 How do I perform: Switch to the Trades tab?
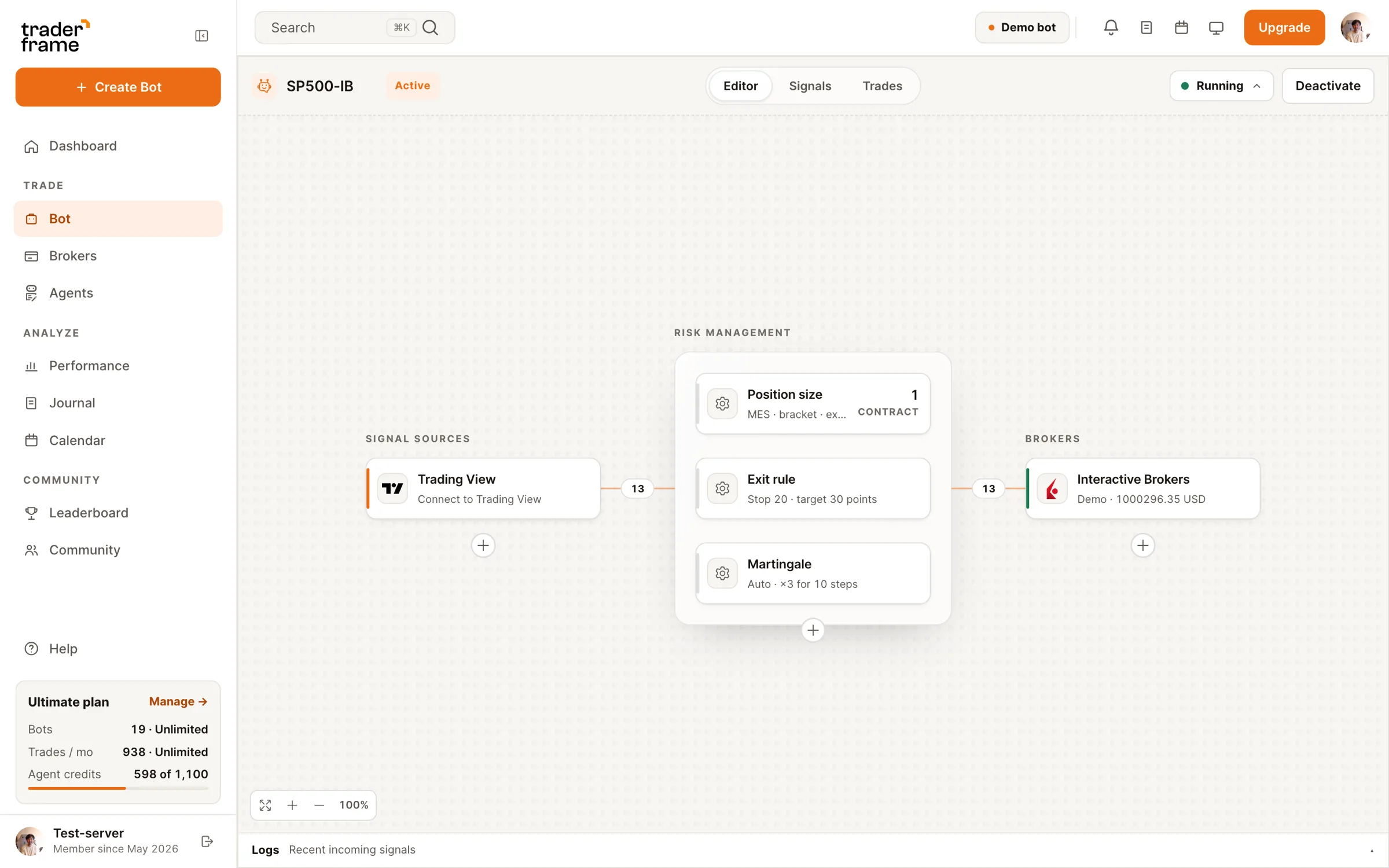click(x=882, y=86)
